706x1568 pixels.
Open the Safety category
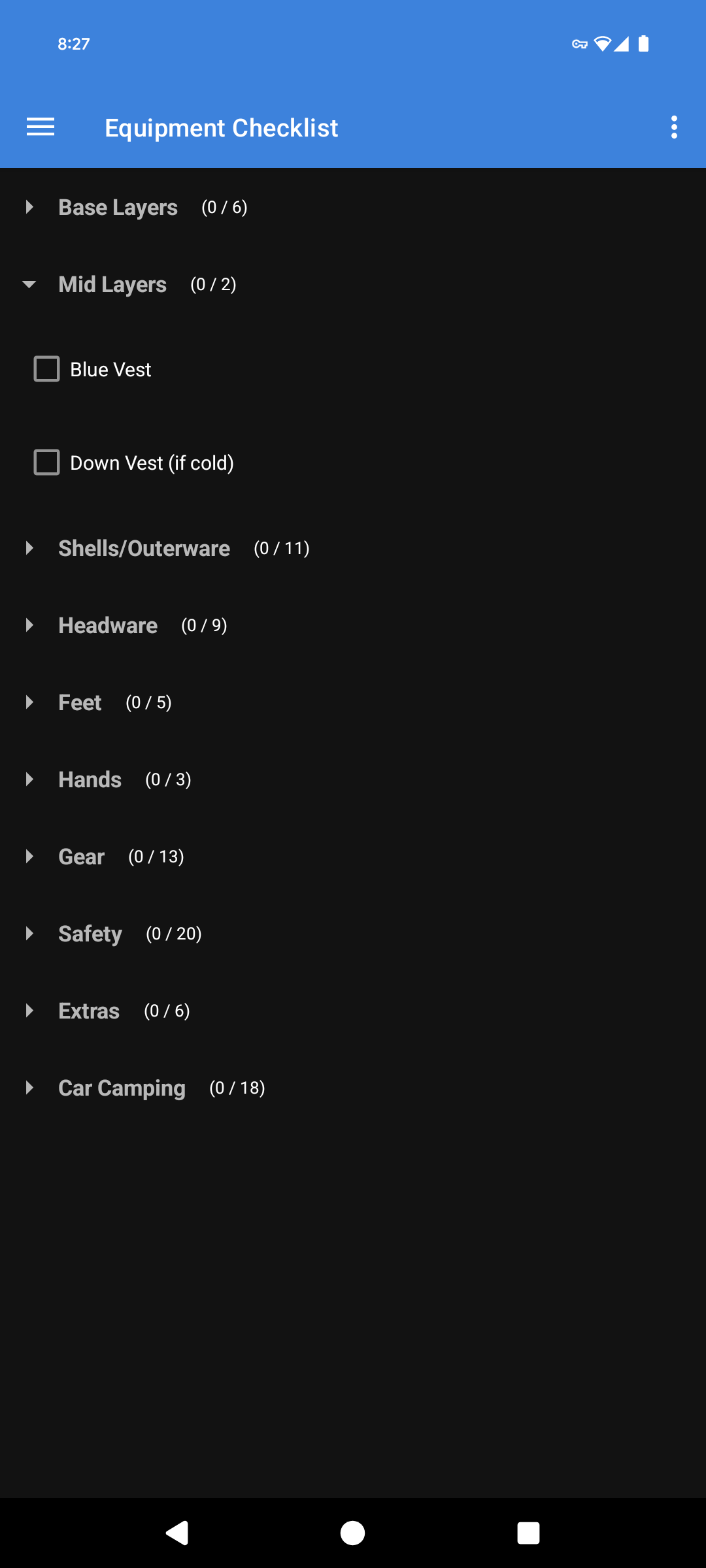90,934
